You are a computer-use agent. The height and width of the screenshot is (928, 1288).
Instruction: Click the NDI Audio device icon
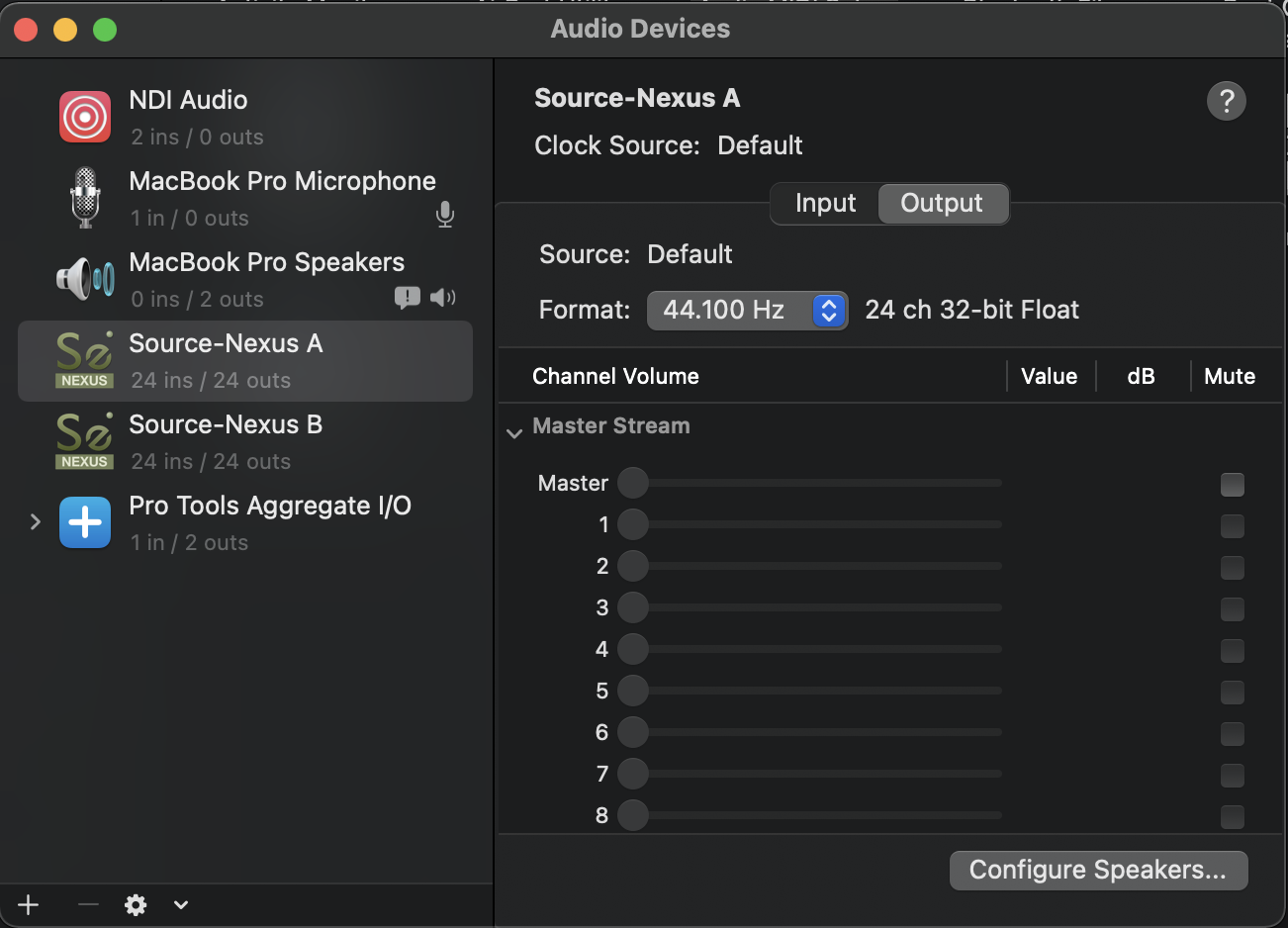click(x=85, y=117)
